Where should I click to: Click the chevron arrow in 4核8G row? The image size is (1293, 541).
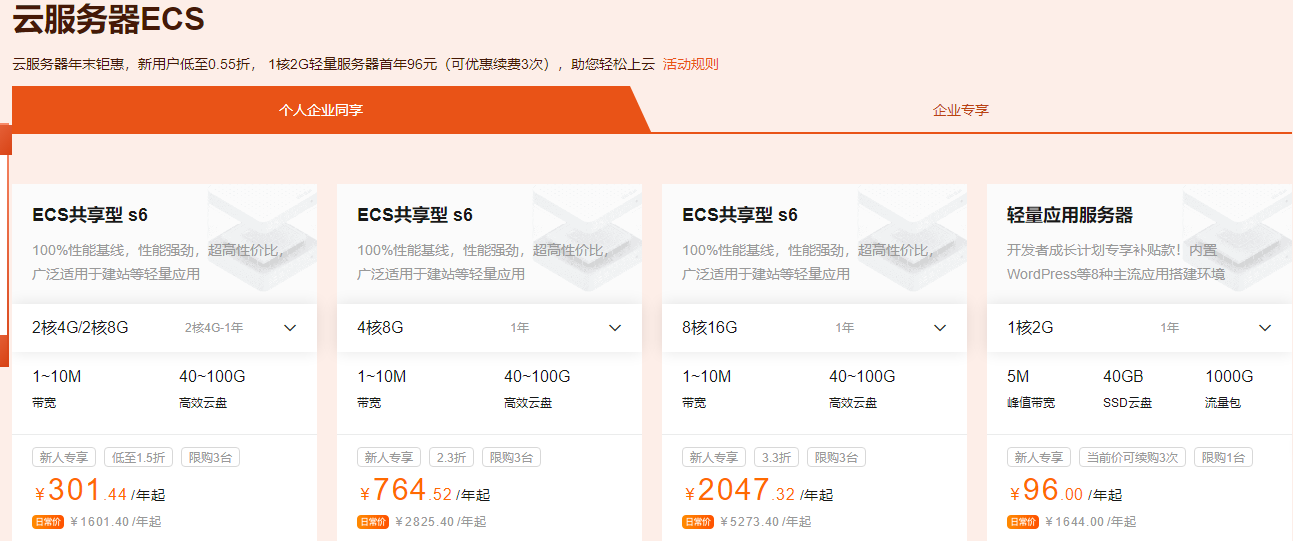click(615, 328)
